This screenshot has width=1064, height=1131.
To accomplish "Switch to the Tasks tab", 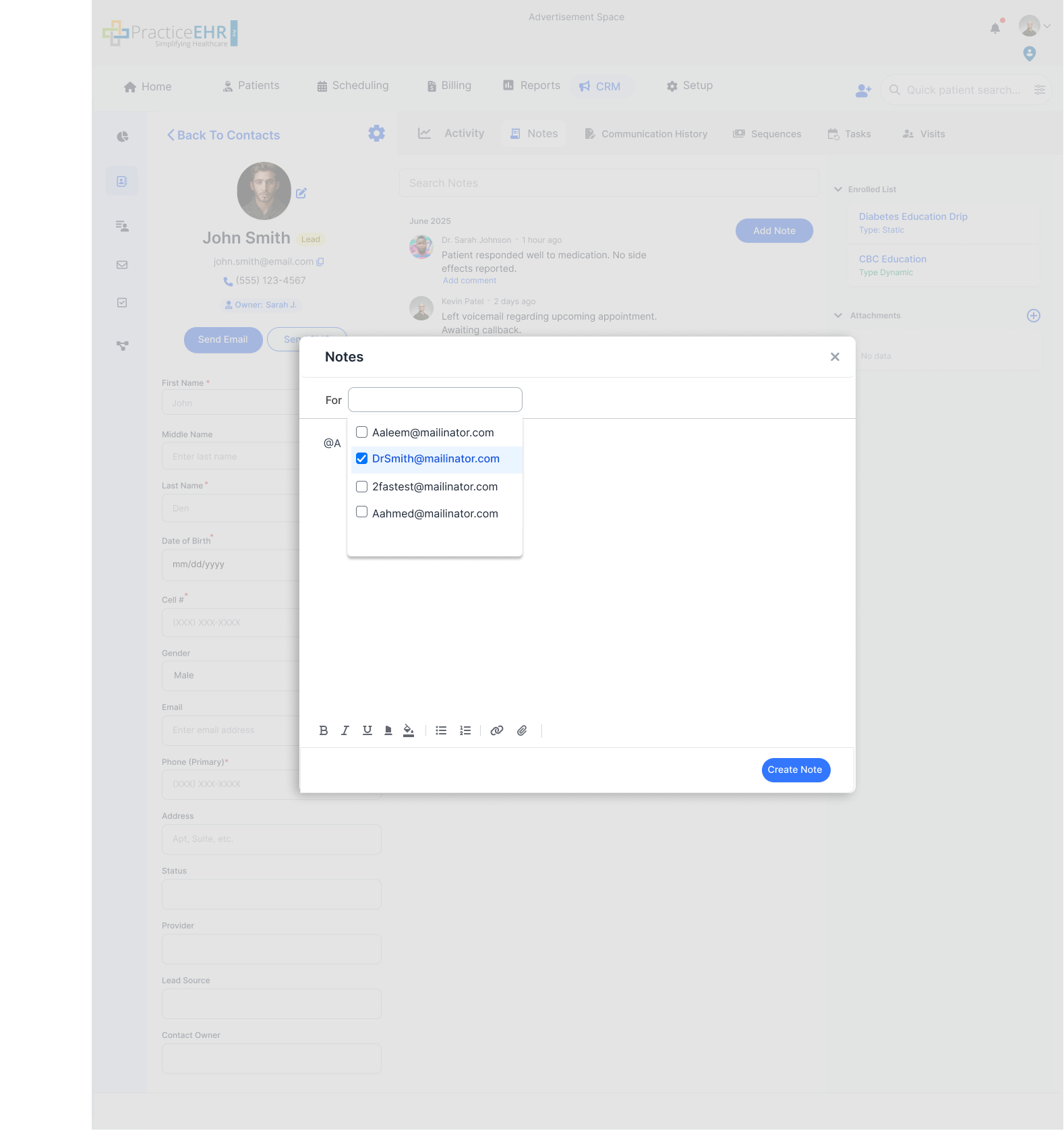I will point(850,134).
